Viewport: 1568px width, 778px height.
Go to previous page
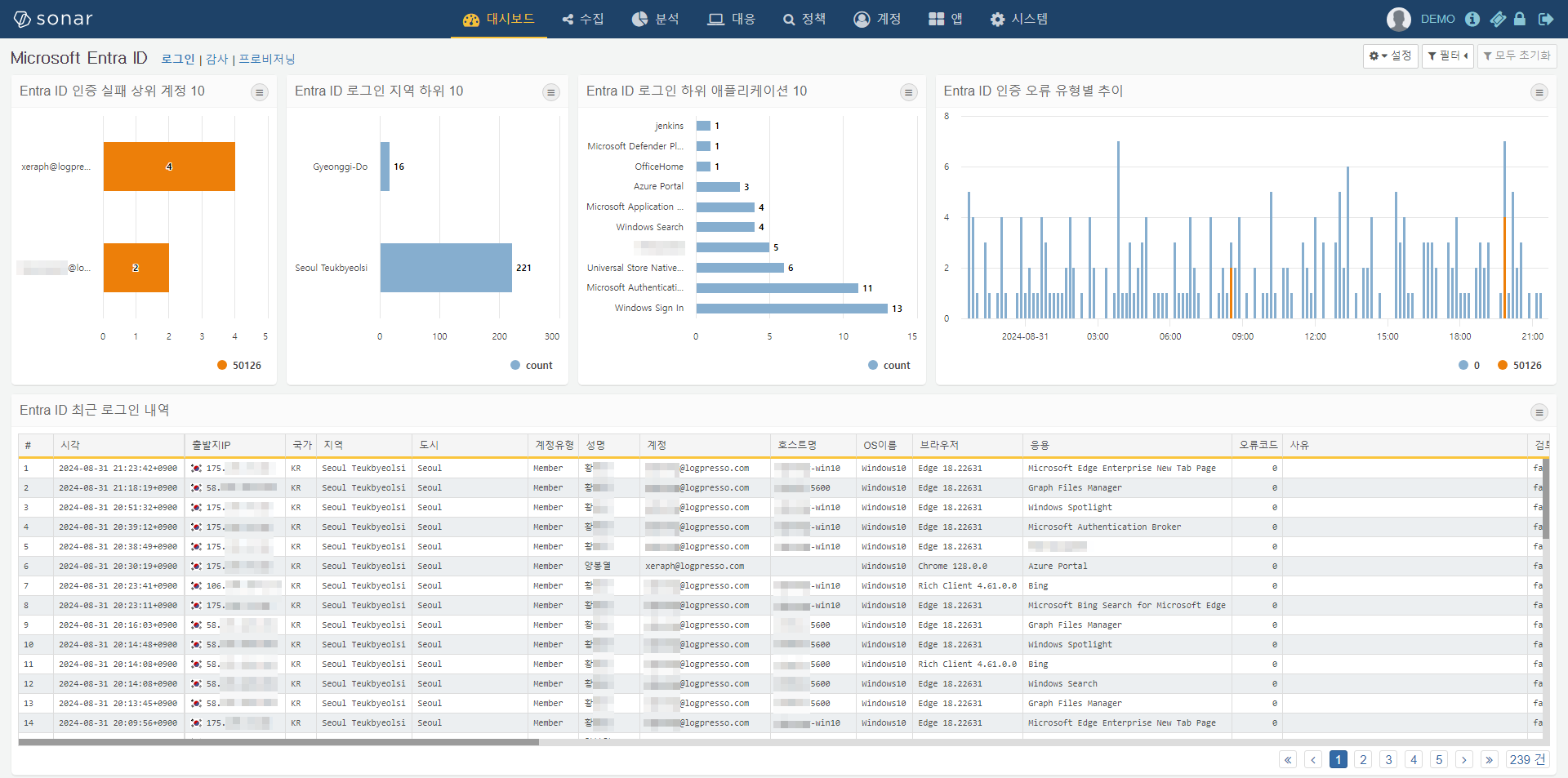point(1313,760)
